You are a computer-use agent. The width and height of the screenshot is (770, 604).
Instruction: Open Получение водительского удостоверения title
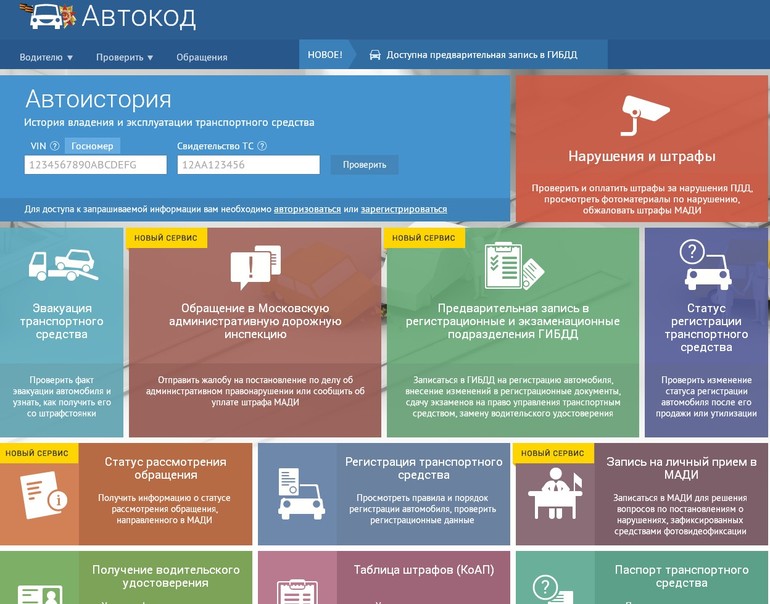(165, 577)
